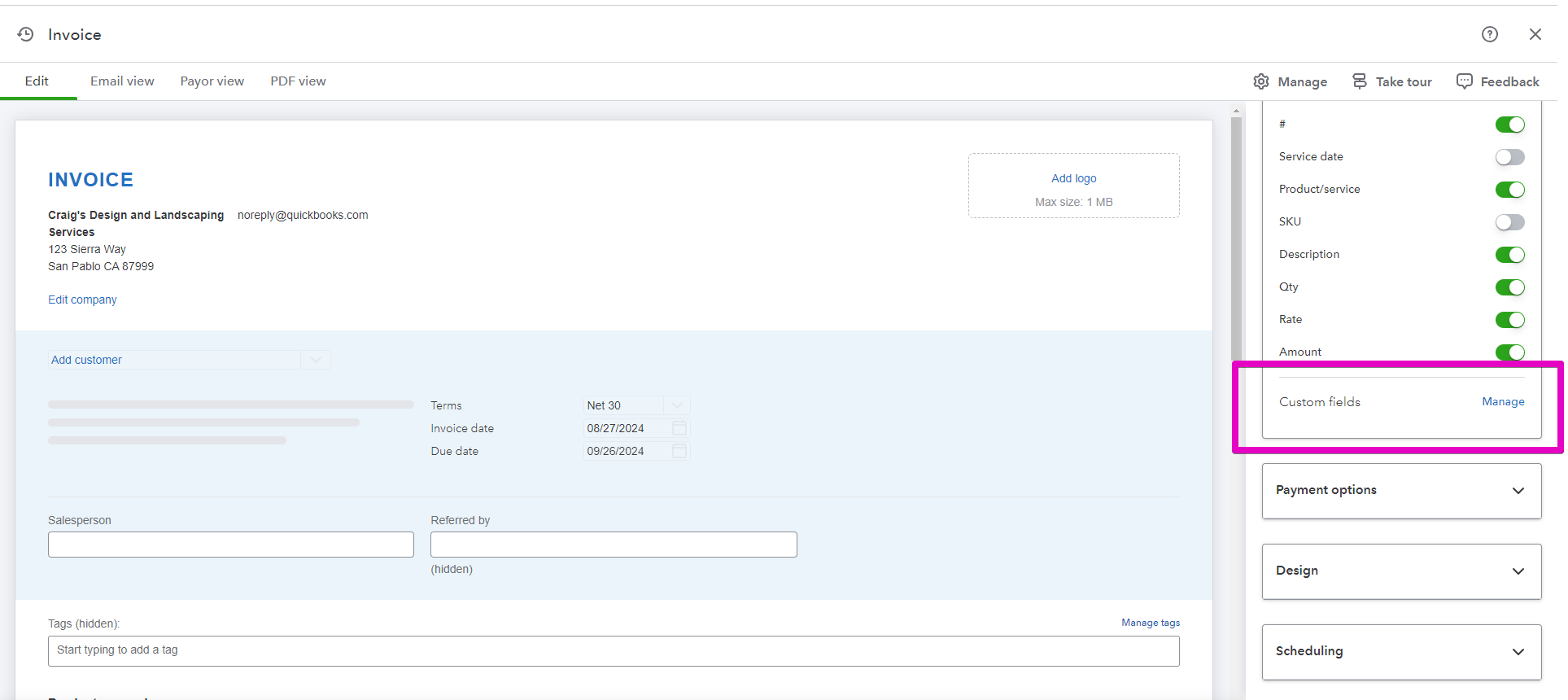This screenshot has width=1568, height=700.
Task: Toggle the Description switch
Action: click(x=1510, y=255)
